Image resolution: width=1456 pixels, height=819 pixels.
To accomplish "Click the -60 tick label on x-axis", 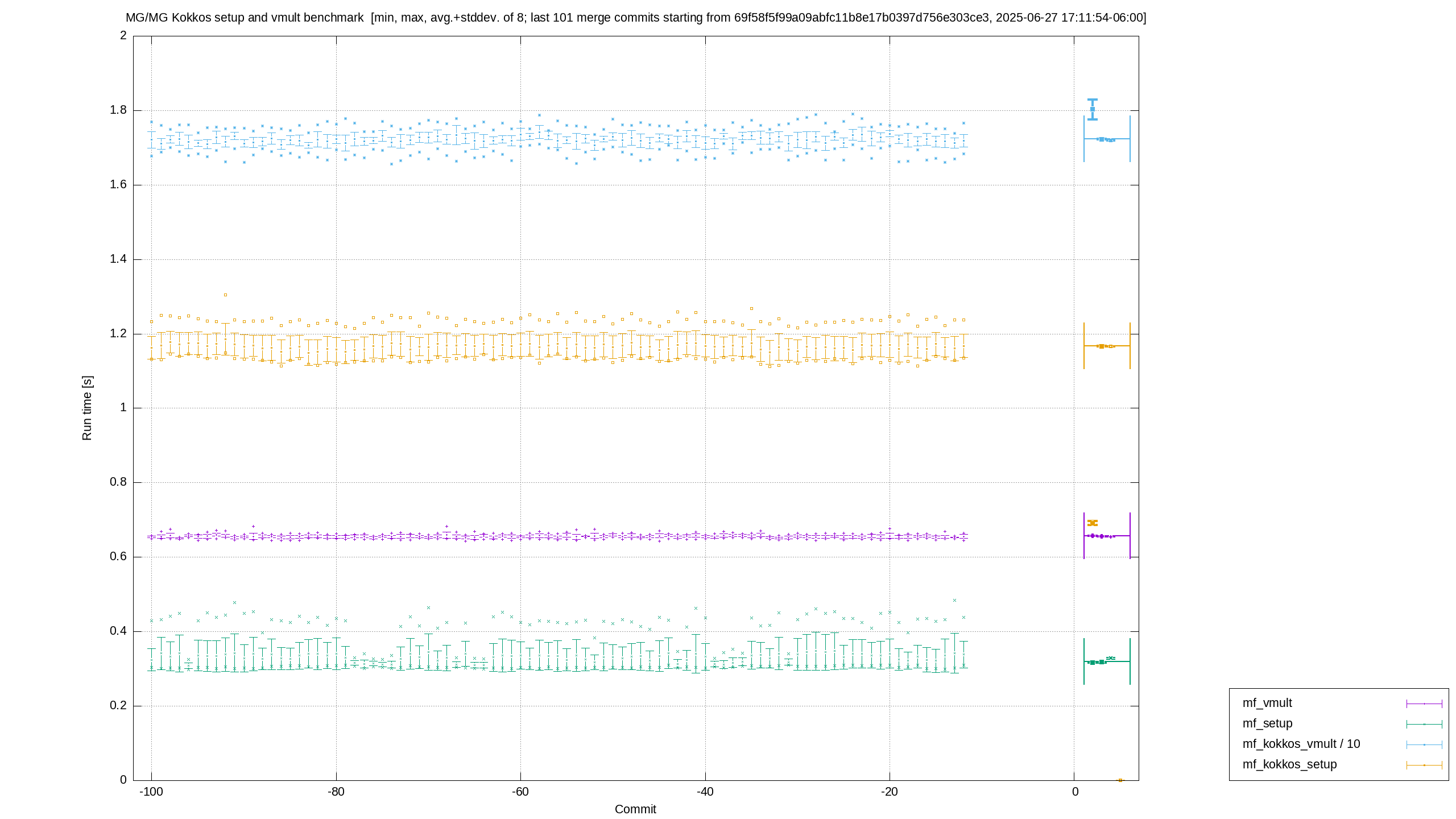I will (x=520, y=792).
